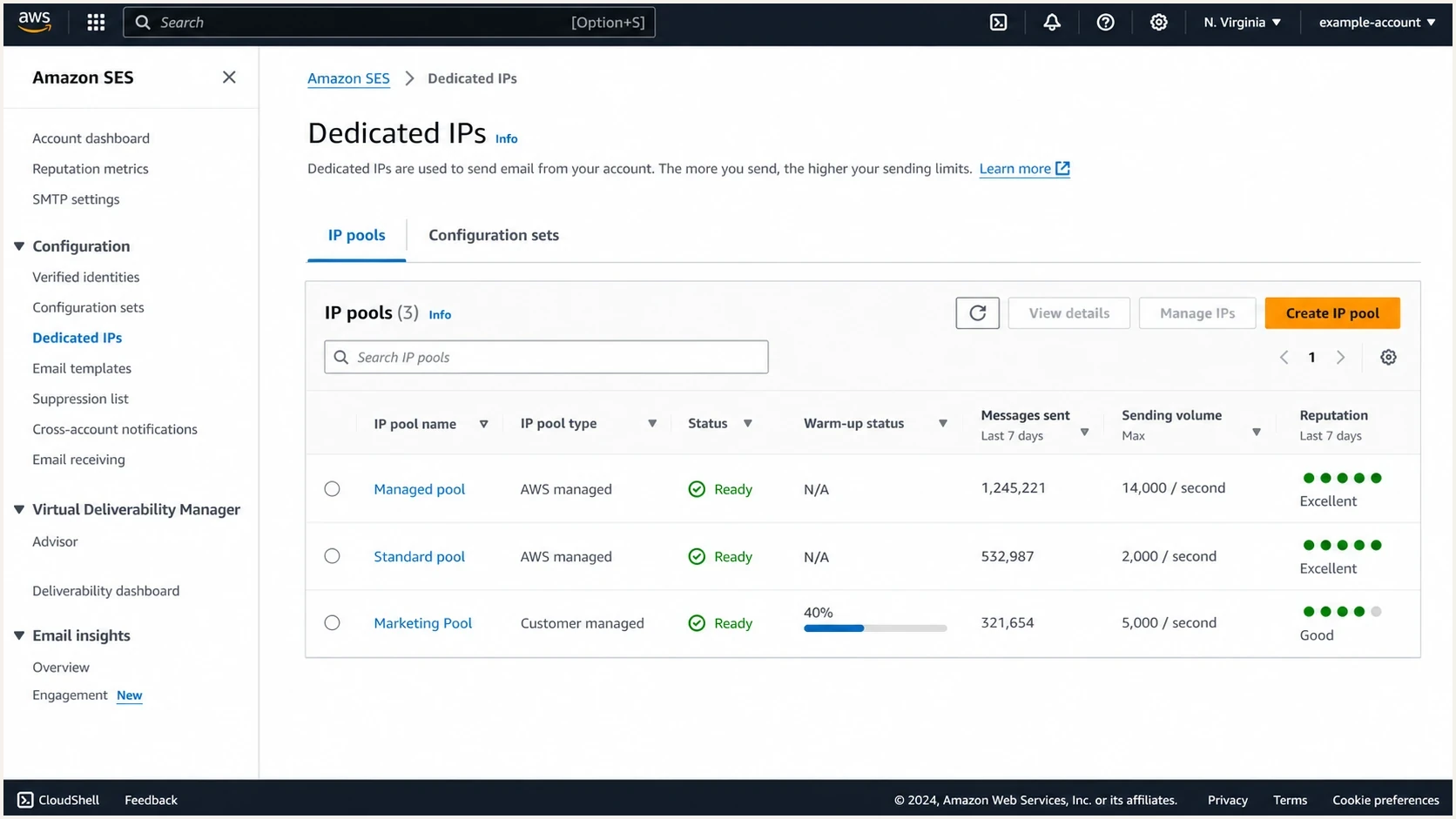Select the Marketing Pool radio button
Screen dimensions: 1456x819
click(332, 623)
